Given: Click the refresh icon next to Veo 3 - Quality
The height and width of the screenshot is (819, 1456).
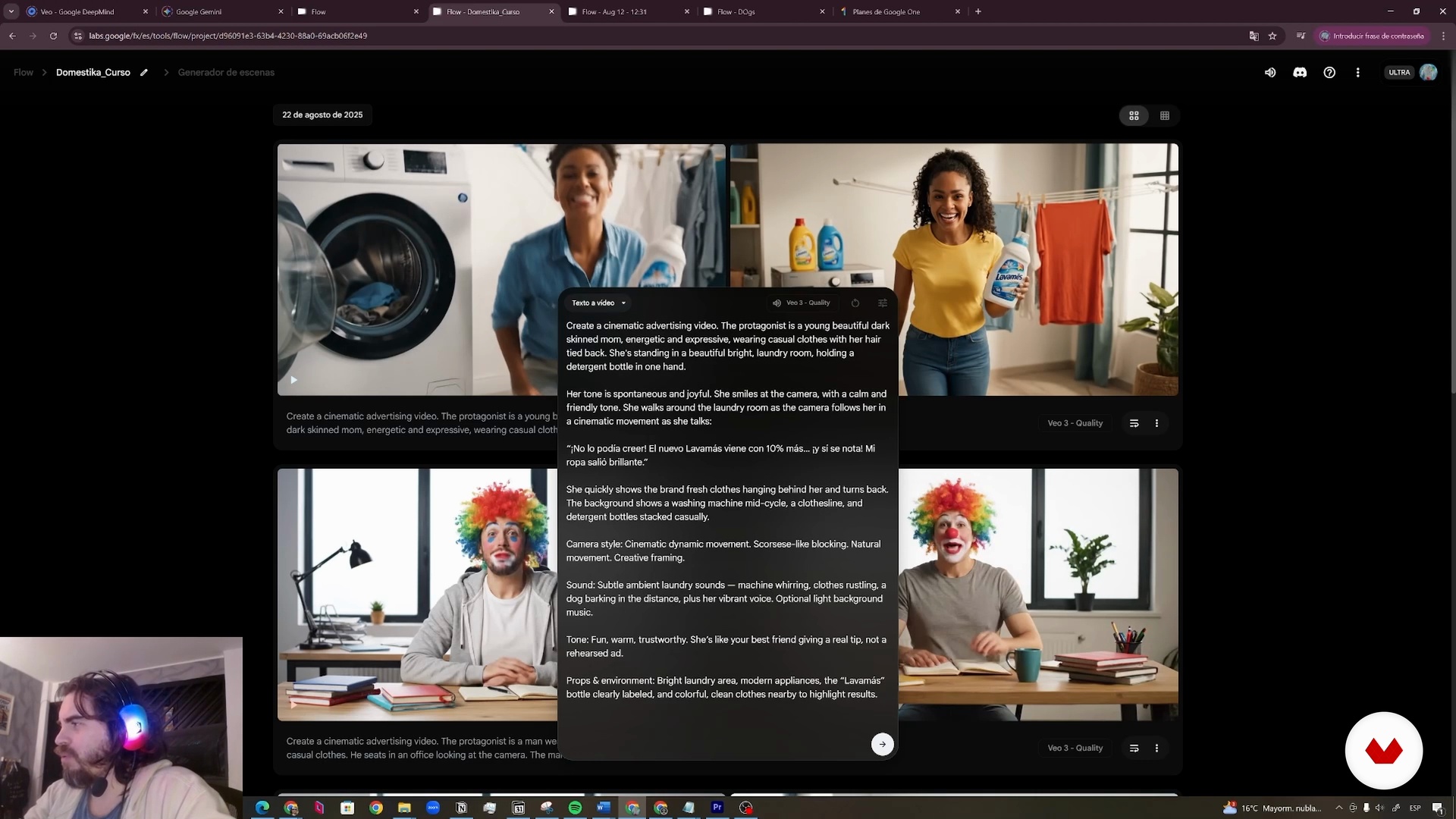Looking at the screenshot, I should 855,303.
